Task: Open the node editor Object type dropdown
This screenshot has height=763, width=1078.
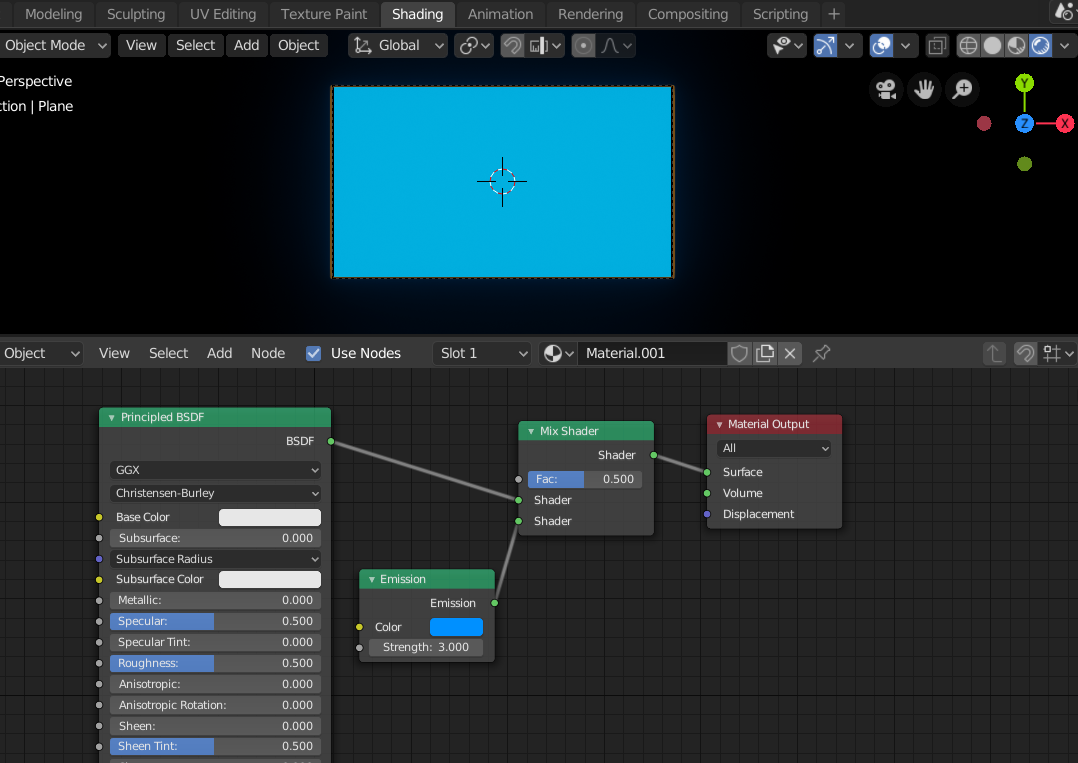Action: (x=41, y=353)
